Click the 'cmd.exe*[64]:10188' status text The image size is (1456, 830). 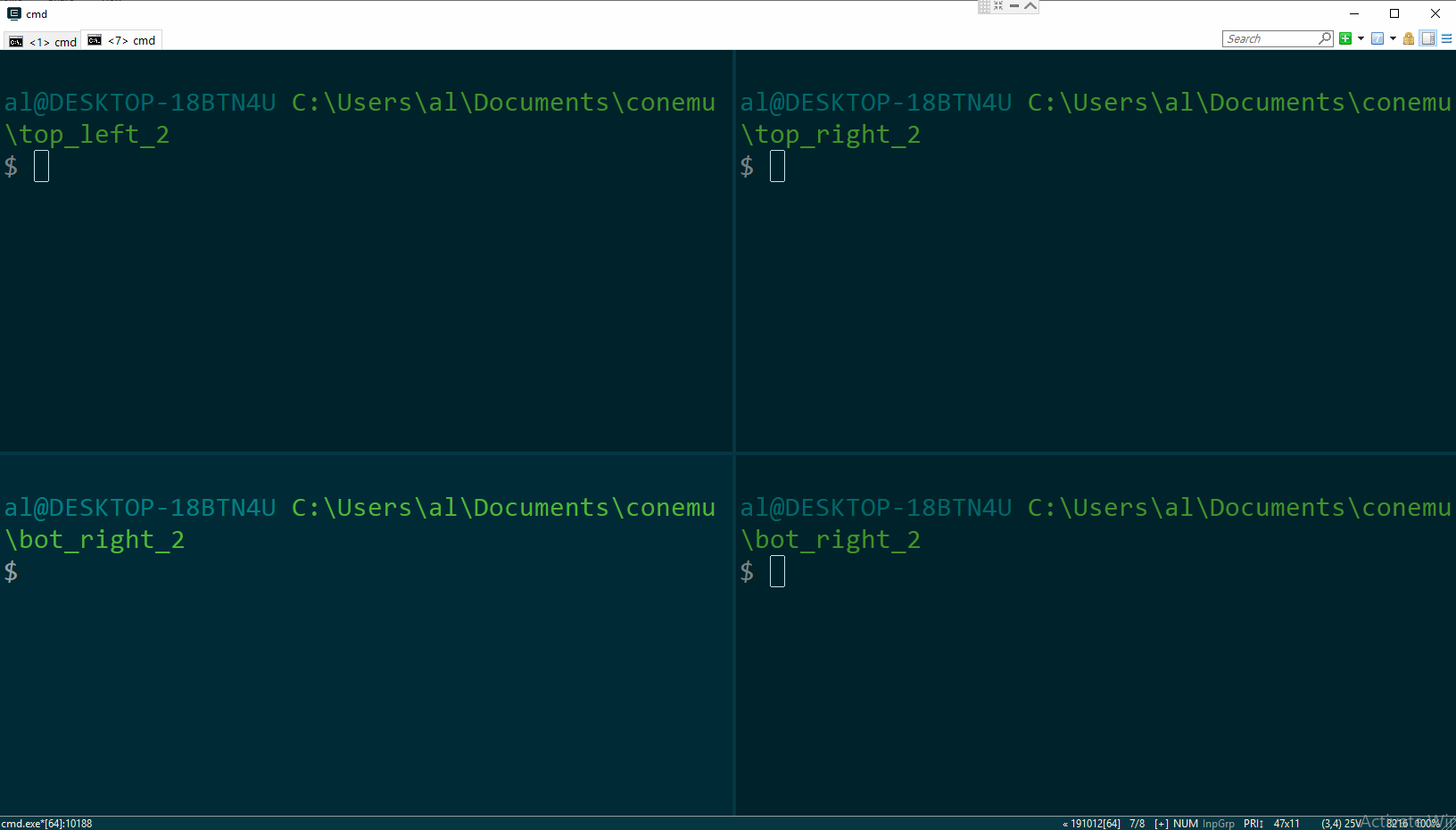[x=47, y=823]
